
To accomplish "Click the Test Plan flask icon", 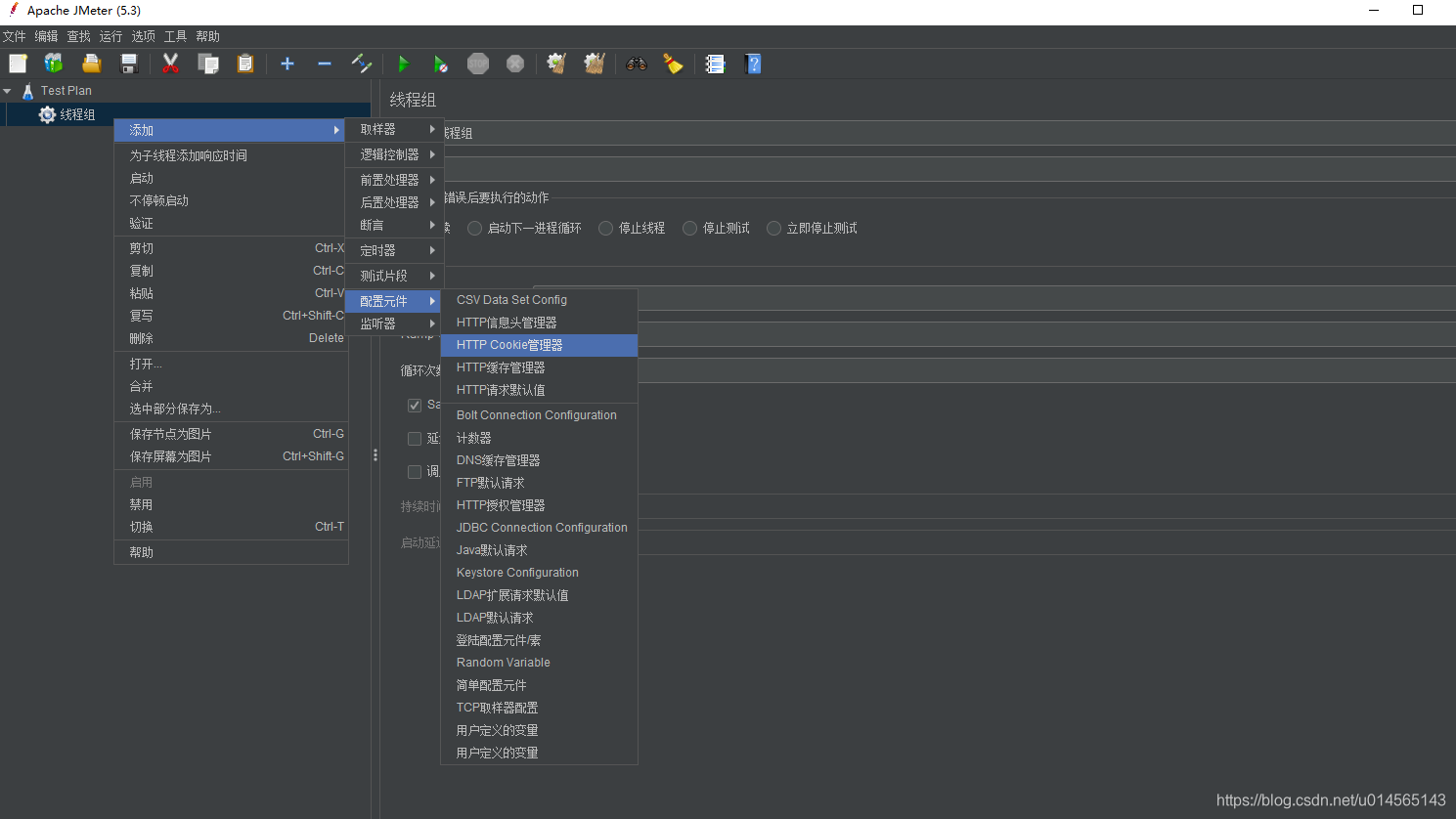I will [27, 91].
